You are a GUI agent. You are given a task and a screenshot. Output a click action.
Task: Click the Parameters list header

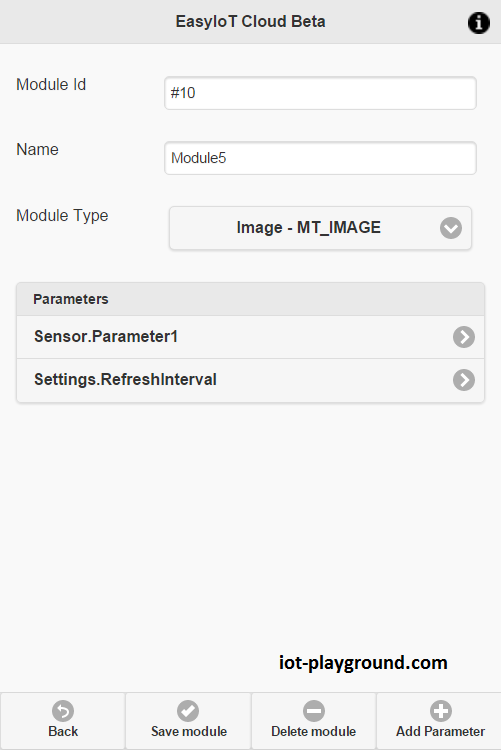click(x=250, y=299)
